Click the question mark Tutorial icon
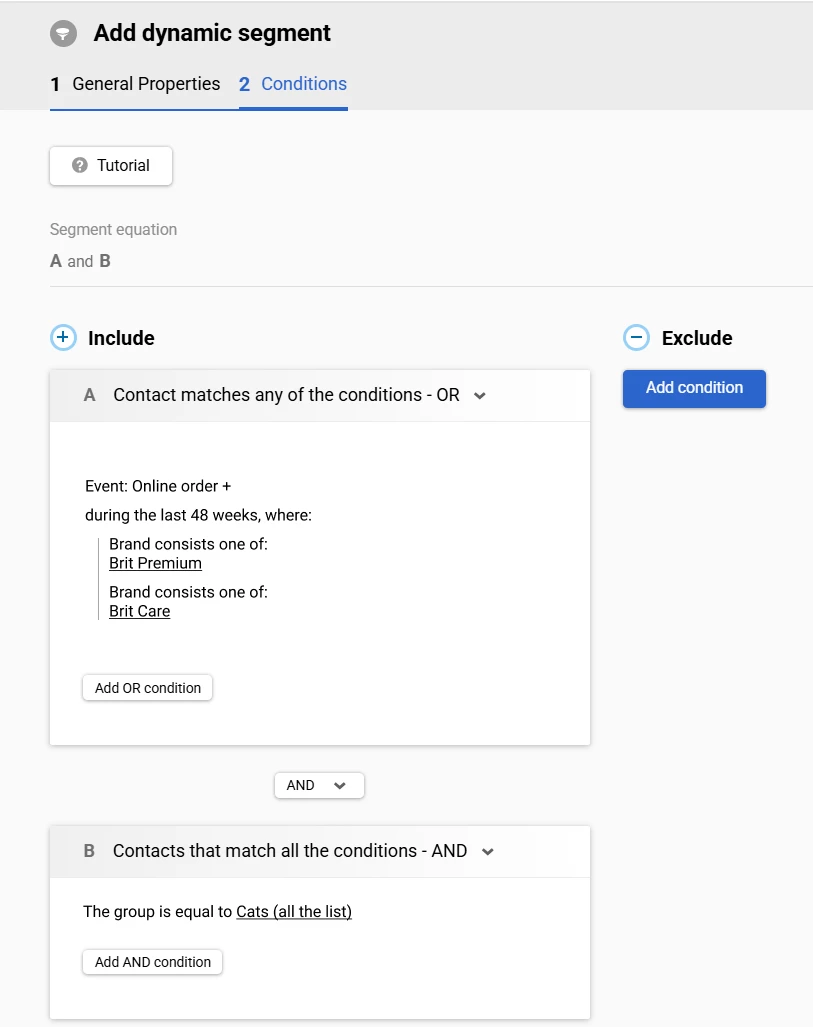 (x=80, y=165)
